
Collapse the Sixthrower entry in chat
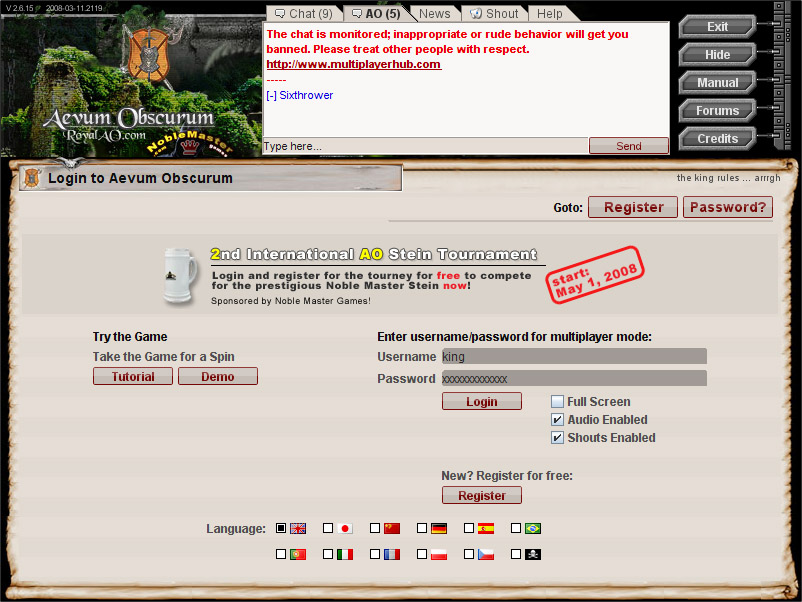pos(272,96)
